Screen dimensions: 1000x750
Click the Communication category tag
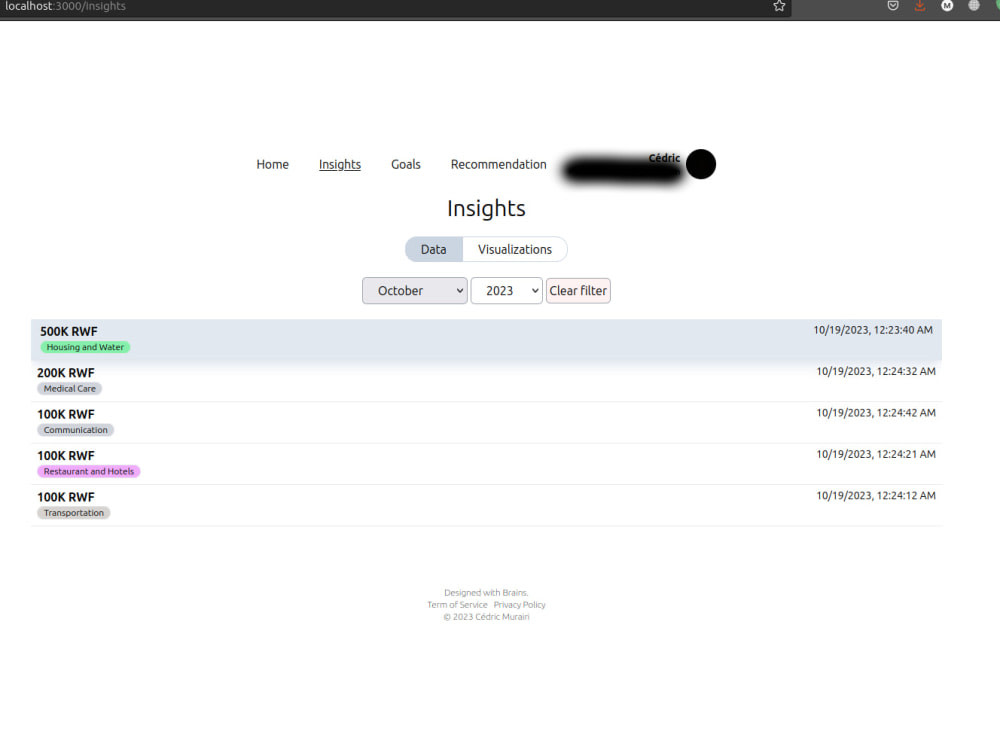76,430
